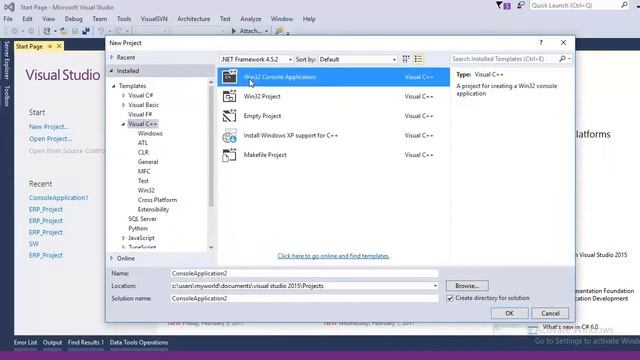Screen dimensions: 640x360
Task: Open the Data Tools Operations bottom tab
Action: (139, 342)
